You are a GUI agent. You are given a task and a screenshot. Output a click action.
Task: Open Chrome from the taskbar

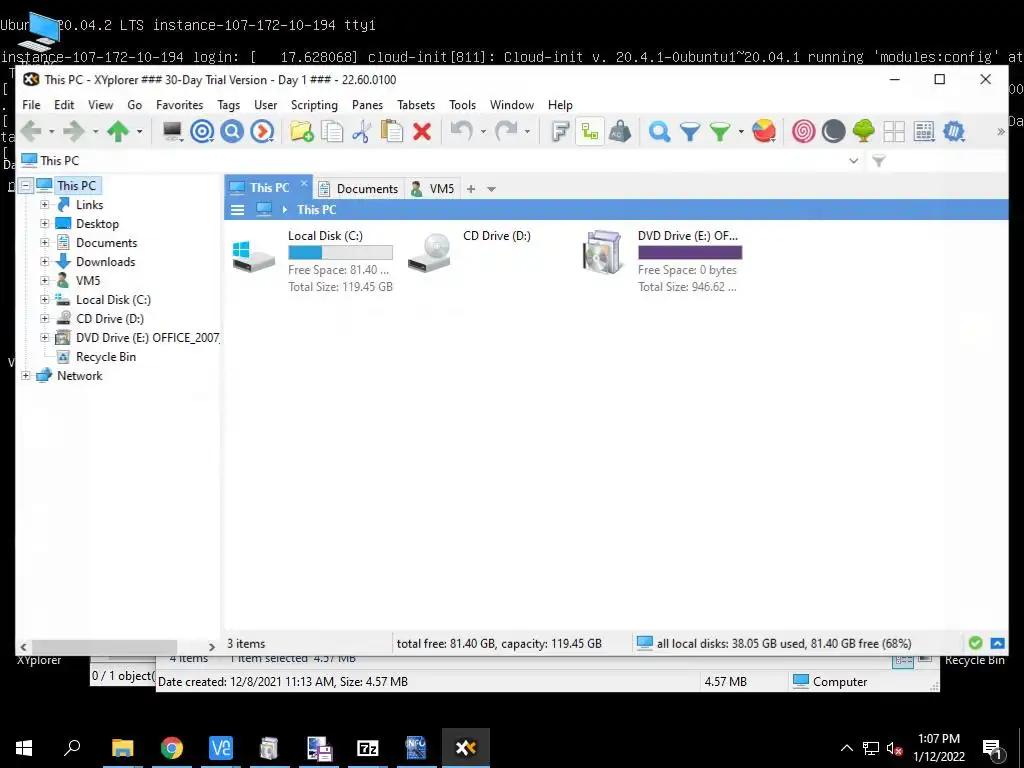click(172, 748)
